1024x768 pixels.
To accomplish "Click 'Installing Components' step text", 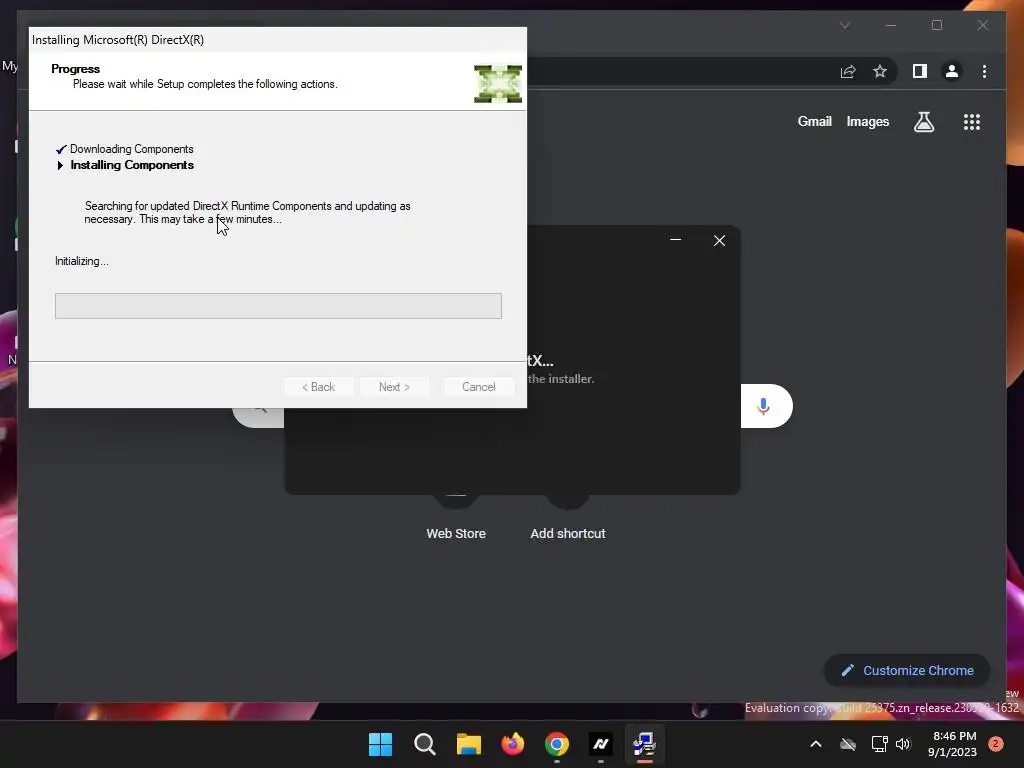I will tap(132, 165).
